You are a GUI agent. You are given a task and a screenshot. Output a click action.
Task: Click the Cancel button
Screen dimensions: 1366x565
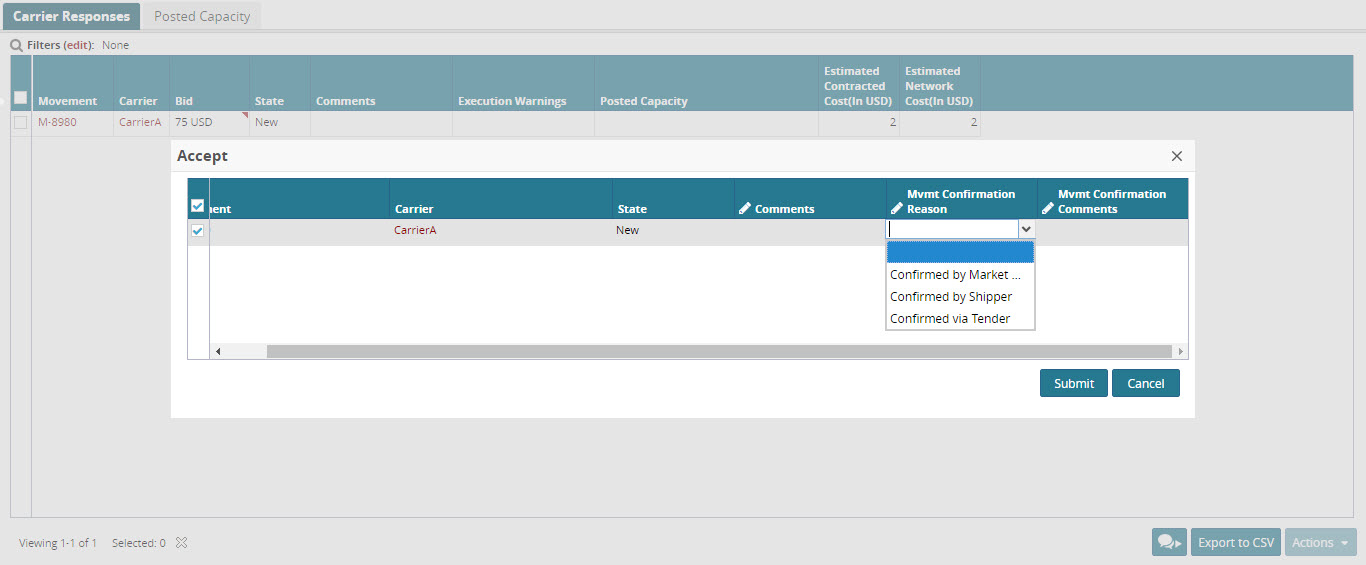pyautogui.click(x=1146, y=383)
